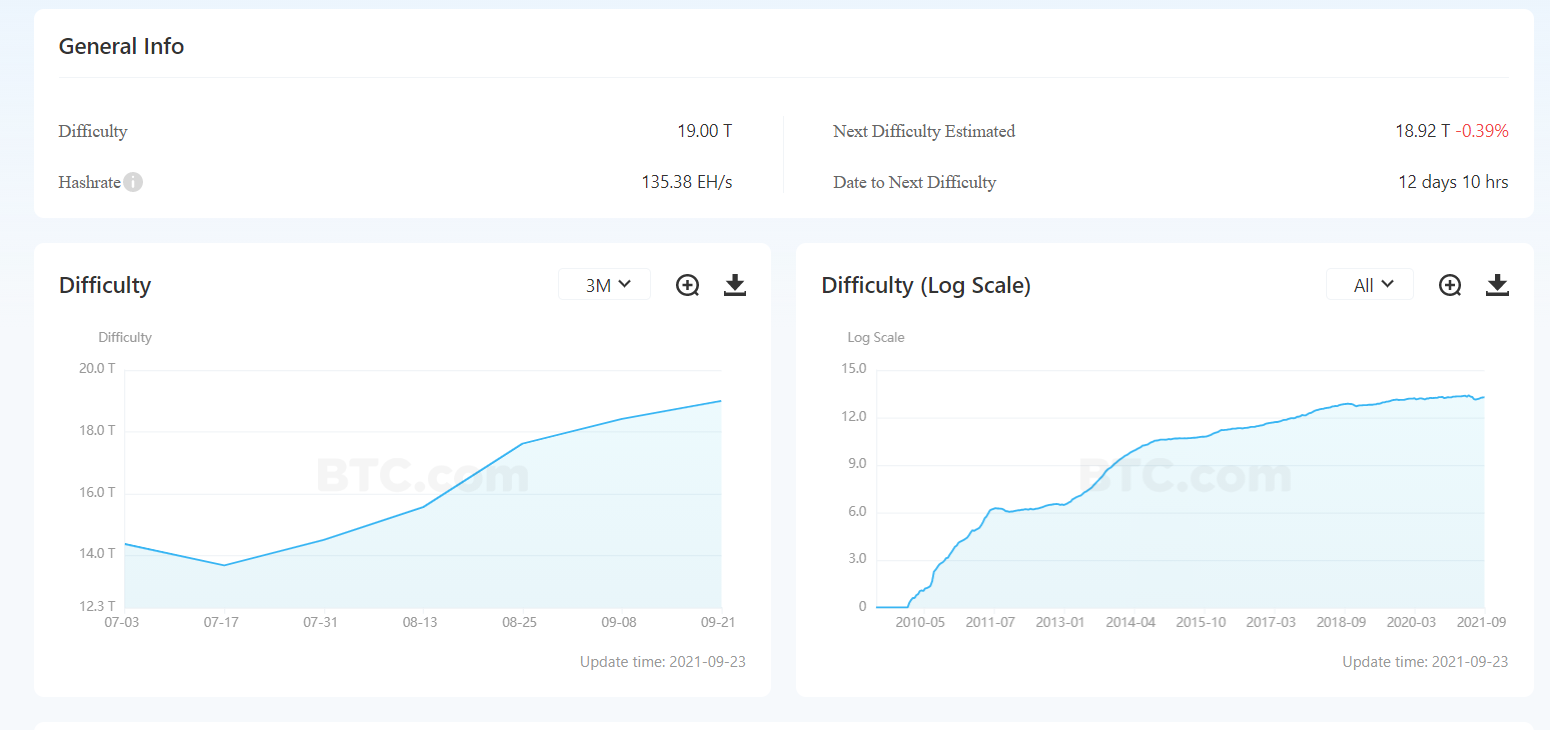
Task: Click Update time under the 3M Difficulty chart
Action: (663, 662)
